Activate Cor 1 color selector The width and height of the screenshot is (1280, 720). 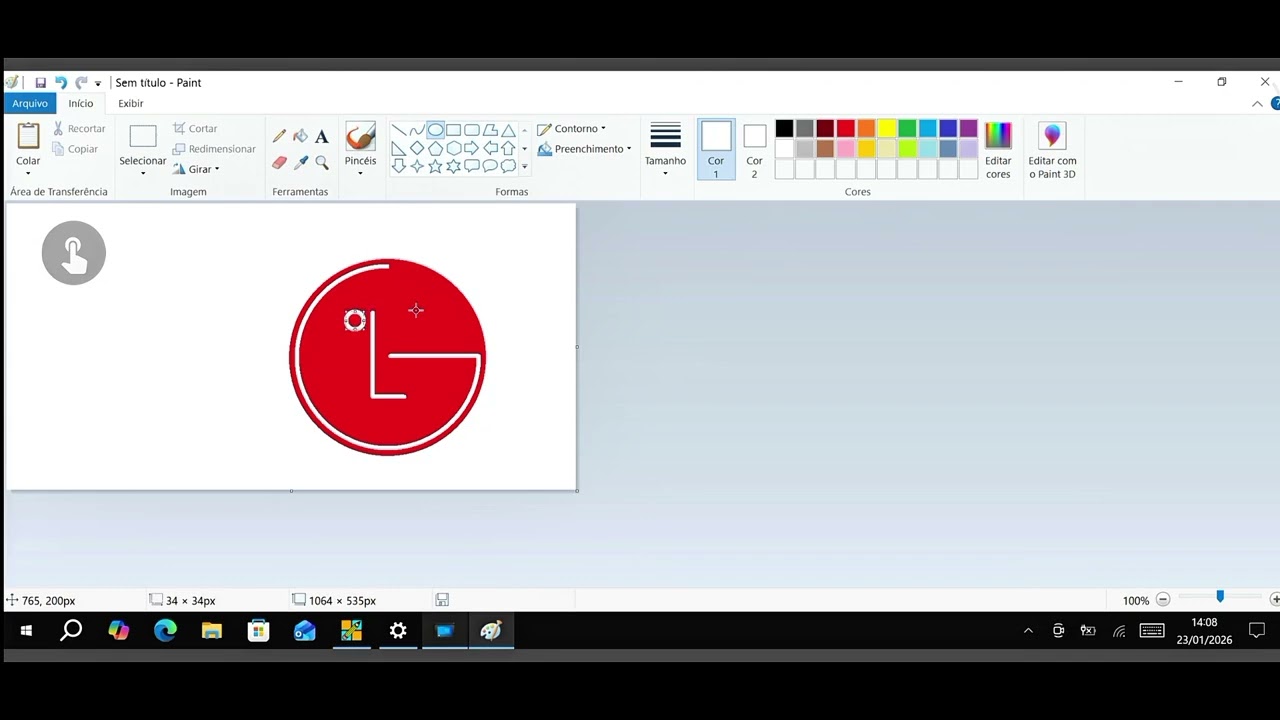pos(716,150)
